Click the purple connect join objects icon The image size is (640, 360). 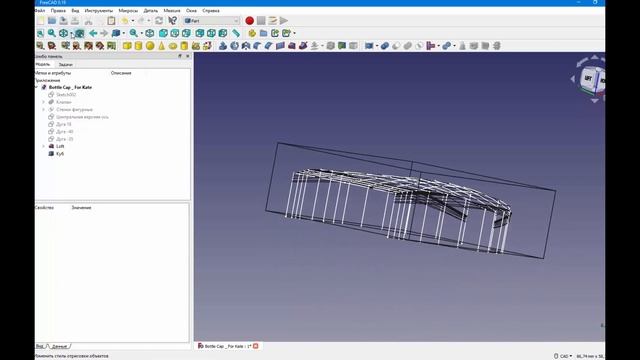(x=431, y=46)
